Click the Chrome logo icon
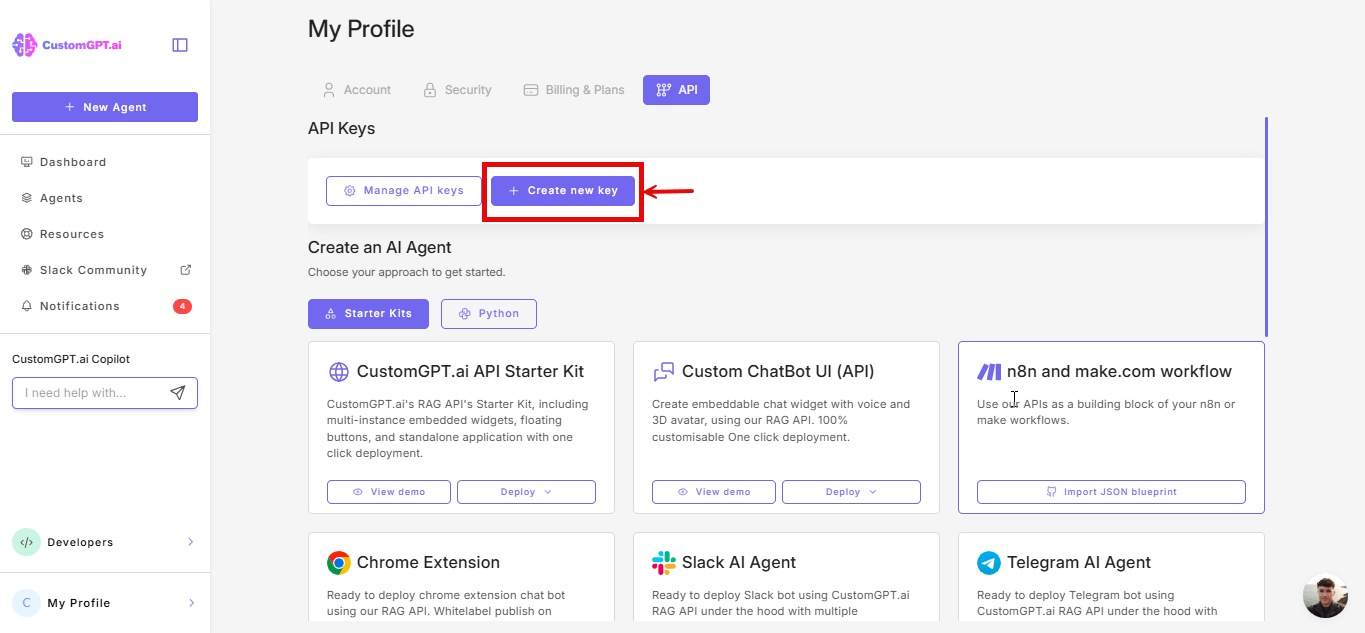Screen dimensions: 1365x633 [x=339, y=563]
